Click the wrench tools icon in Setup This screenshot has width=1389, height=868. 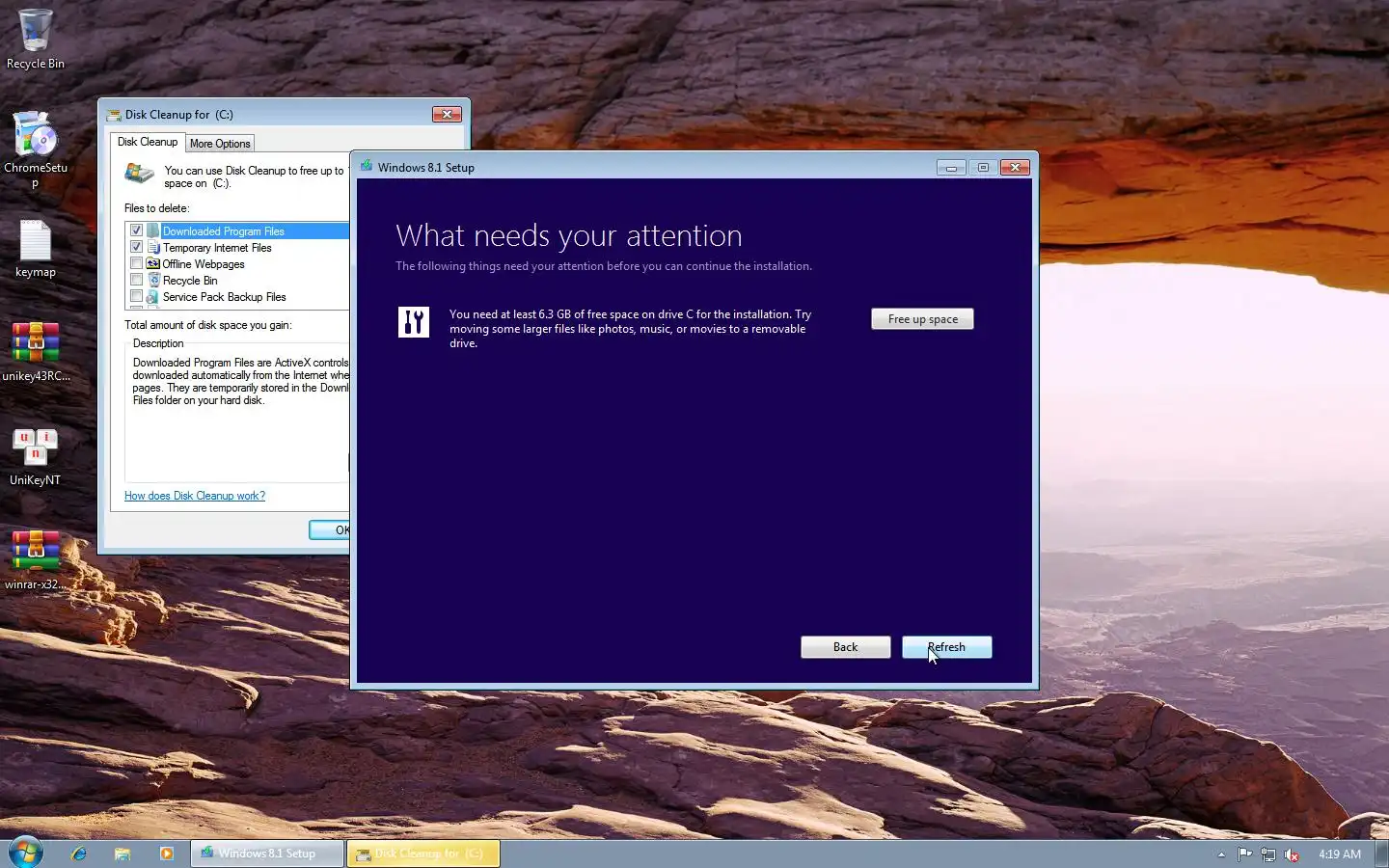tap(414, 321)
